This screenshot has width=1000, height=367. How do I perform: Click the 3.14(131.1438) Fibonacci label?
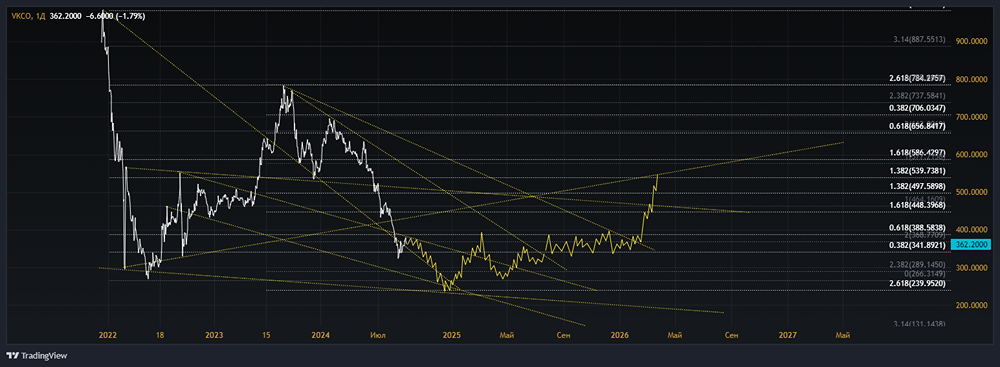coord(919,324)
